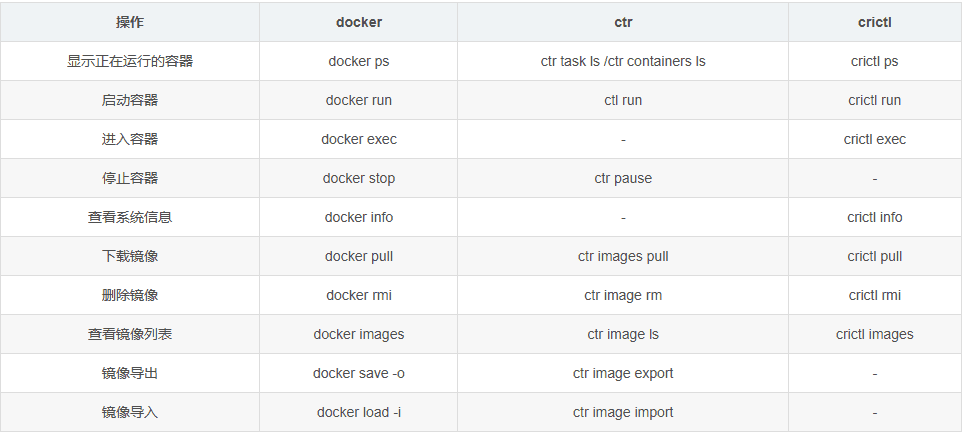
Task: Select the "docker ps" cell
Action: (359, 61)
